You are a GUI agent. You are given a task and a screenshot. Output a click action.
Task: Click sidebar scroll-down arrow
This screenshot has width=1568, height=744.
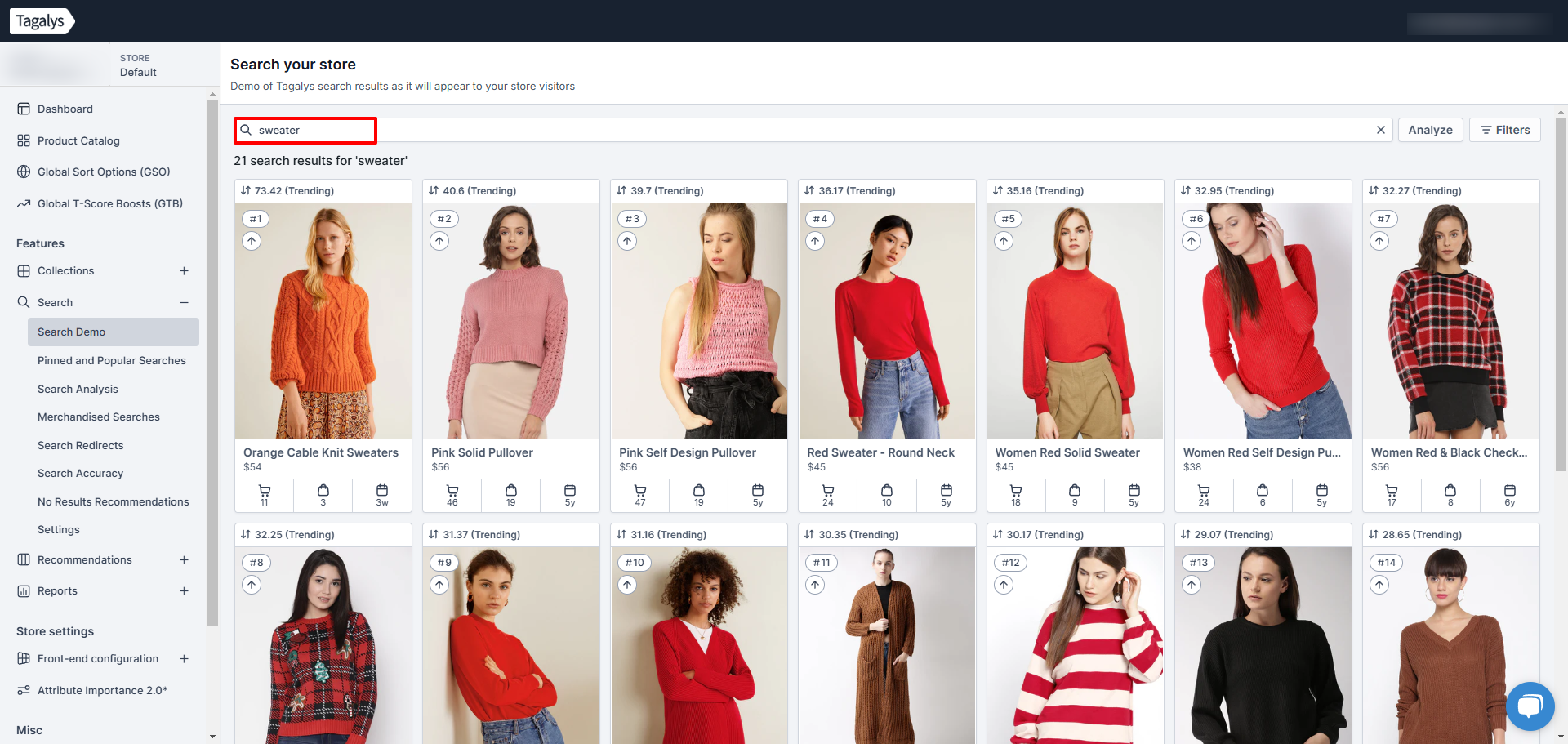213,737
